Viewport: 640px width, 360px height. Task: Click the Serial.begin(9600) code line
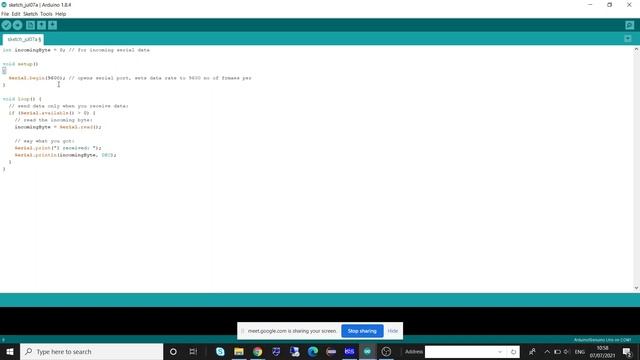(x=130, y=78)
